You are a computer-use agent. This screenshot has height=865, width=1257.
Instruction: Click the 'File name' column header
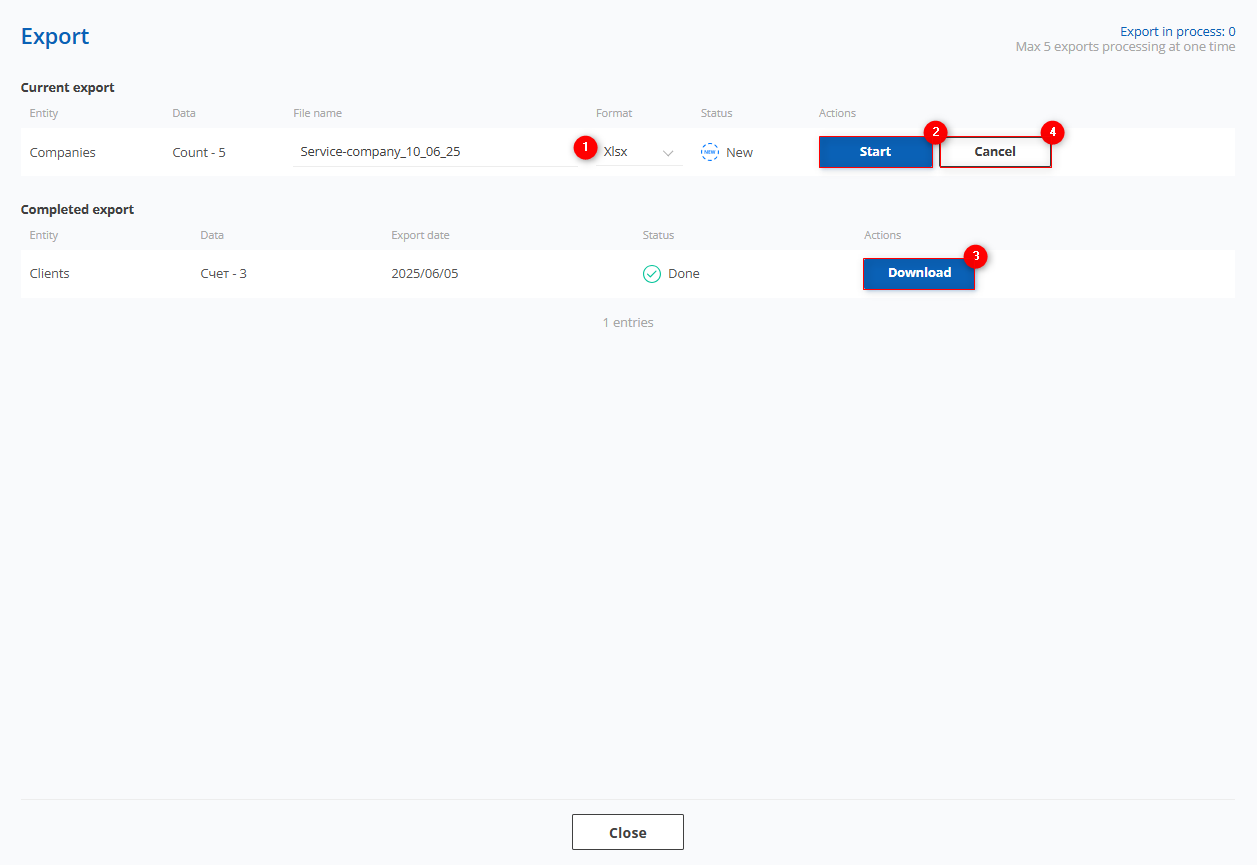click(317, 113)
